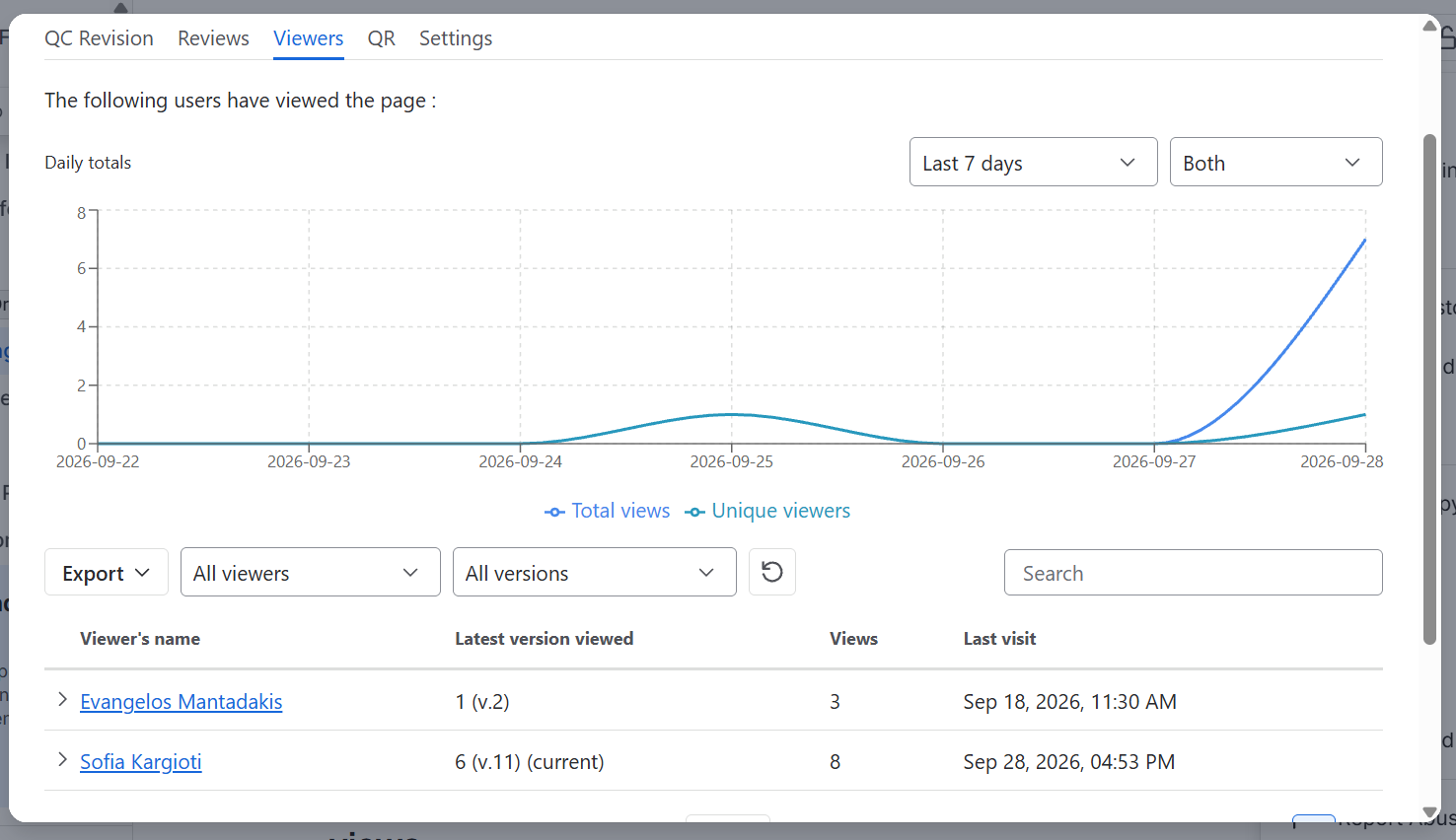Open the QR tab
This screenshot has height=840, width=1456.
(381, 38)
